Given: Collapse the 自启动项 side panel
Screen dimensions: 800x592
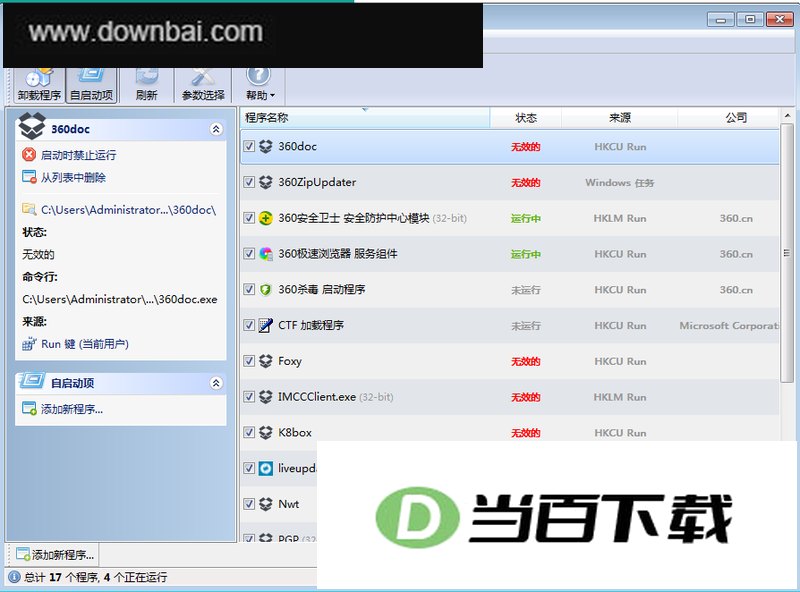Looking at the screenshot, I should click(x=216, y=383).
